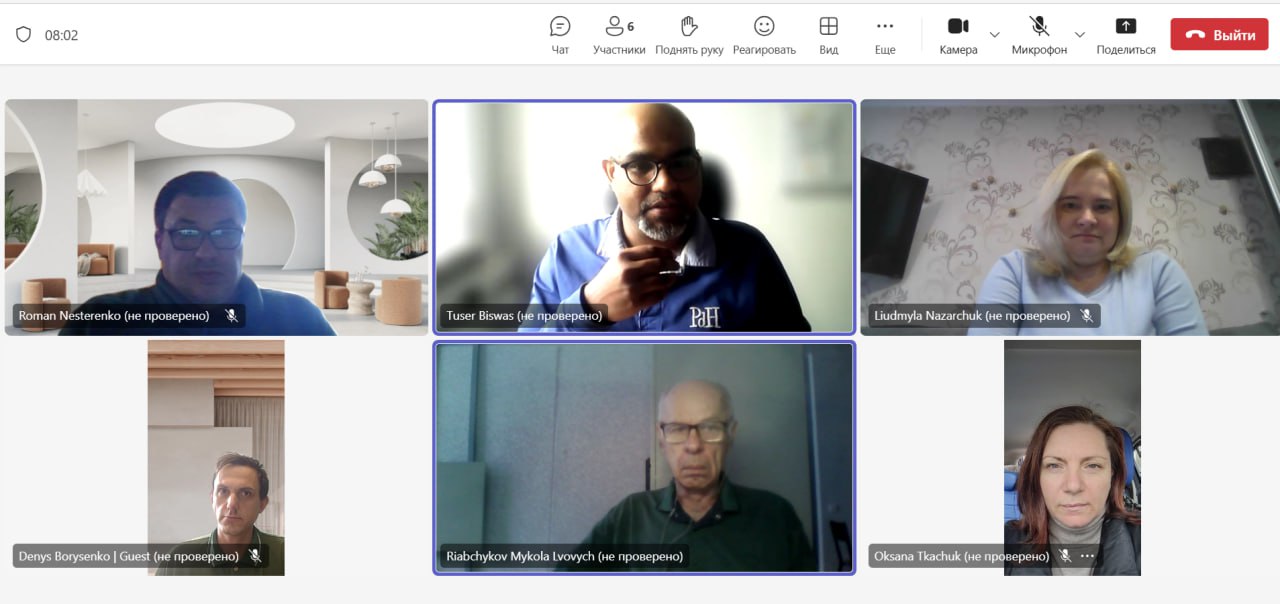Click Поделиться to share content
This screenshot has height=604, width=1280.
pos(1126,35)
